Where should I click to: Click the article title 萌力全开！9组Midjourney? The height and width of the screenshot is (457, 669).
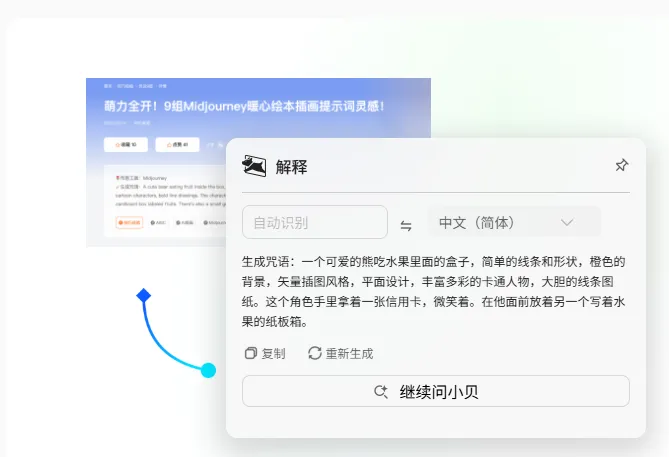[x=244, y=106]
